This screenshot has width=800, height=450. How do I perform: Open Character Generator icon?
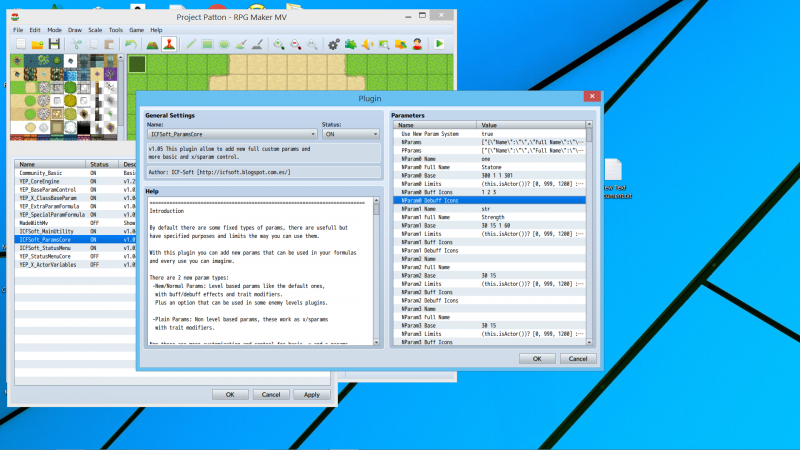[417, 44]
